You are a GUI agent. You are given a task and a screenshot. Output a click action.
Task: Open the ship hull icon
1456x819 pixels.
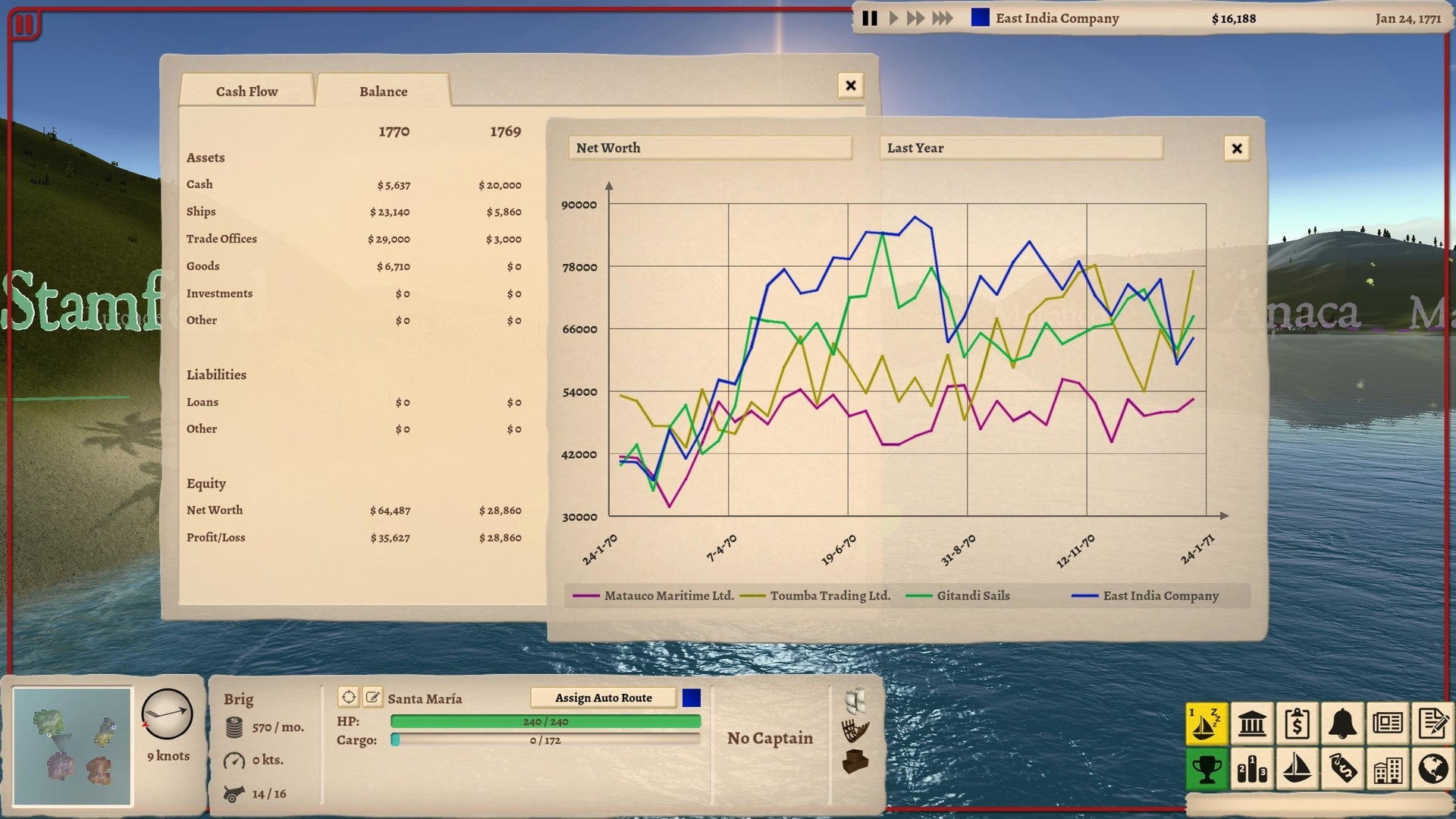click(x=855, y=731)
